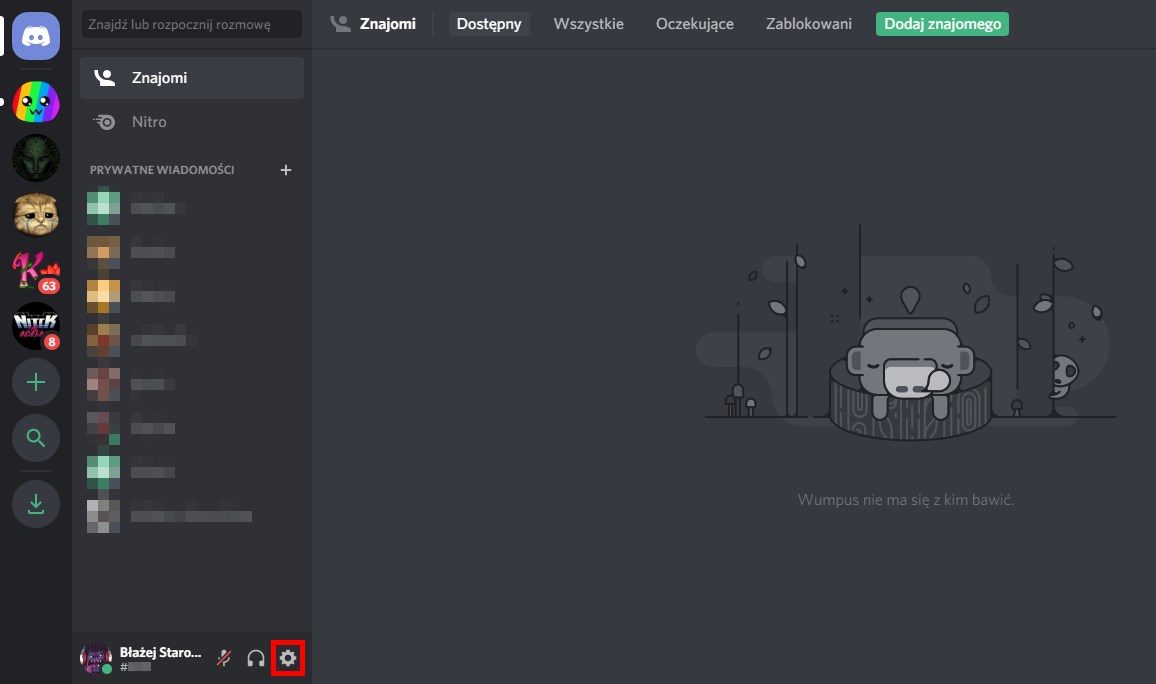This screenshot has width=1156, height=684.
Task: Switch to the Oczekujące tab
Action: (694, 24)
